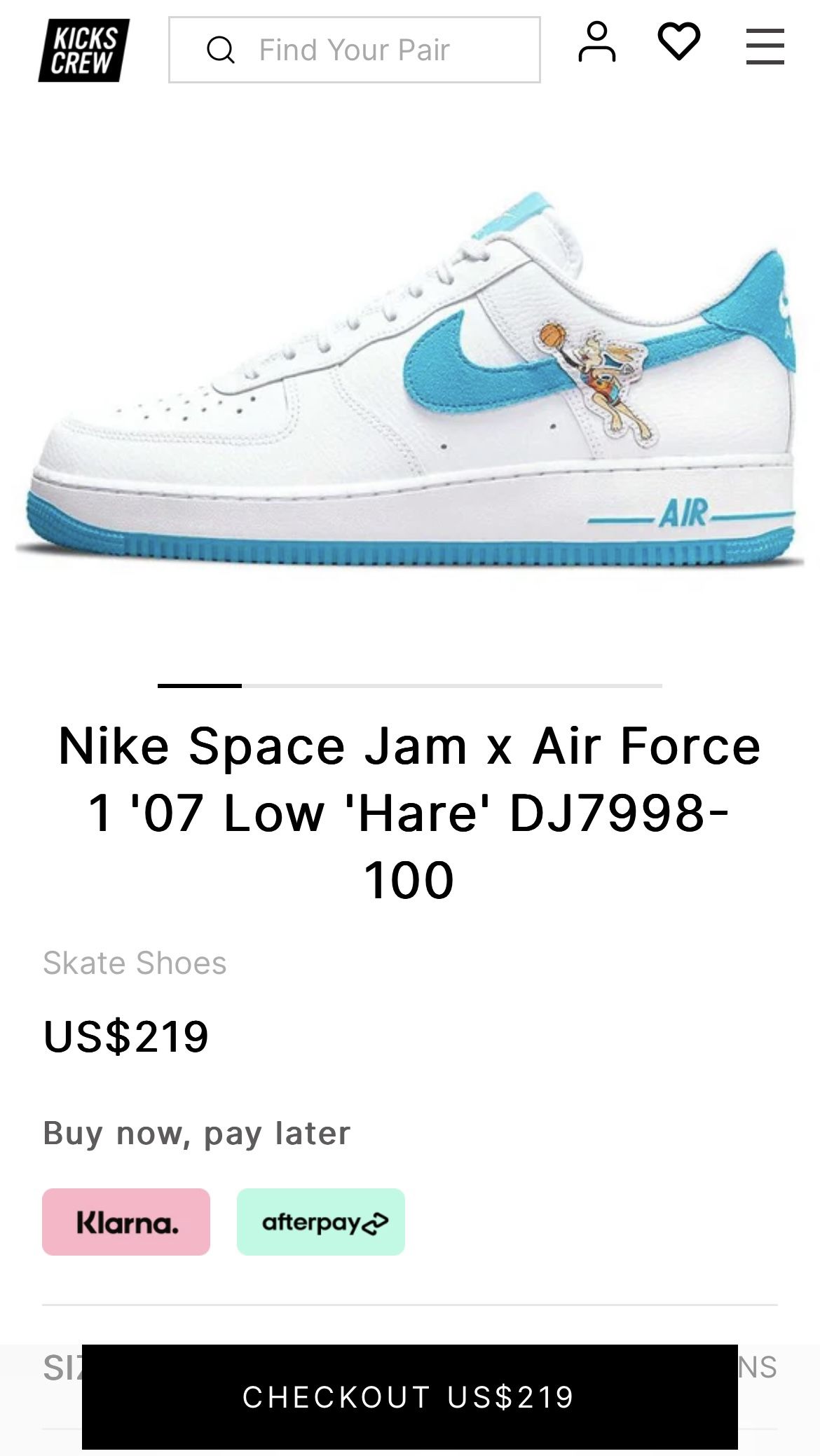This screenshot has width=820, height=1456.
Task: Click the CHECKOUT US$219 button
Action: point(410,1396)
